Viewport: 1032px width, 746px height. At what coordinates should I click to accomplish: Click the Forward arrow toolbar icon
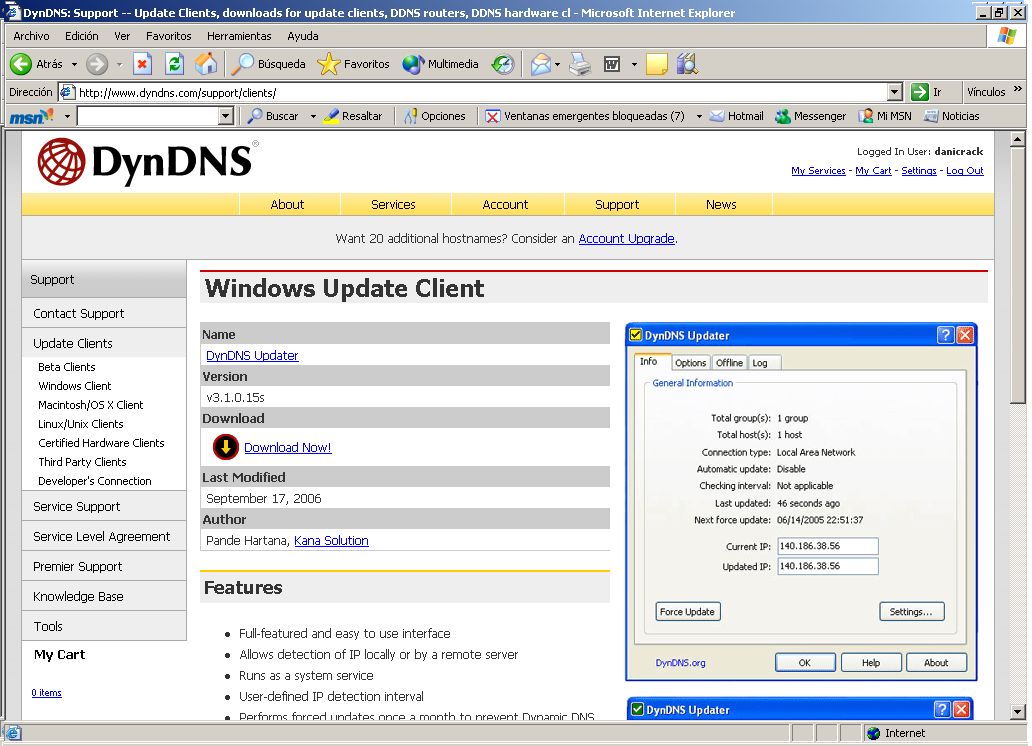pos(97,64)
